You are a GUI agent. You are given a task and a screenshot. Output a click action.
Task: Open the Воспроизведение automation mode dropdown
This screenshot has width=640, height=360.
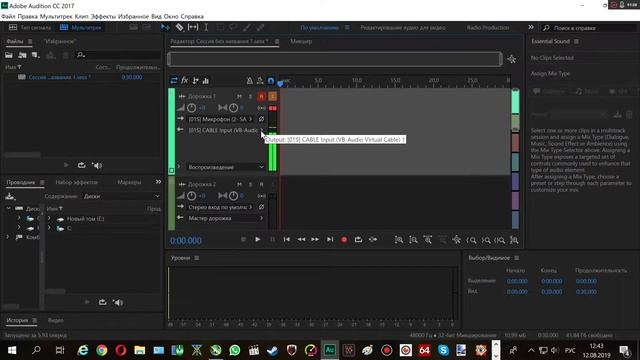(225, 167)
